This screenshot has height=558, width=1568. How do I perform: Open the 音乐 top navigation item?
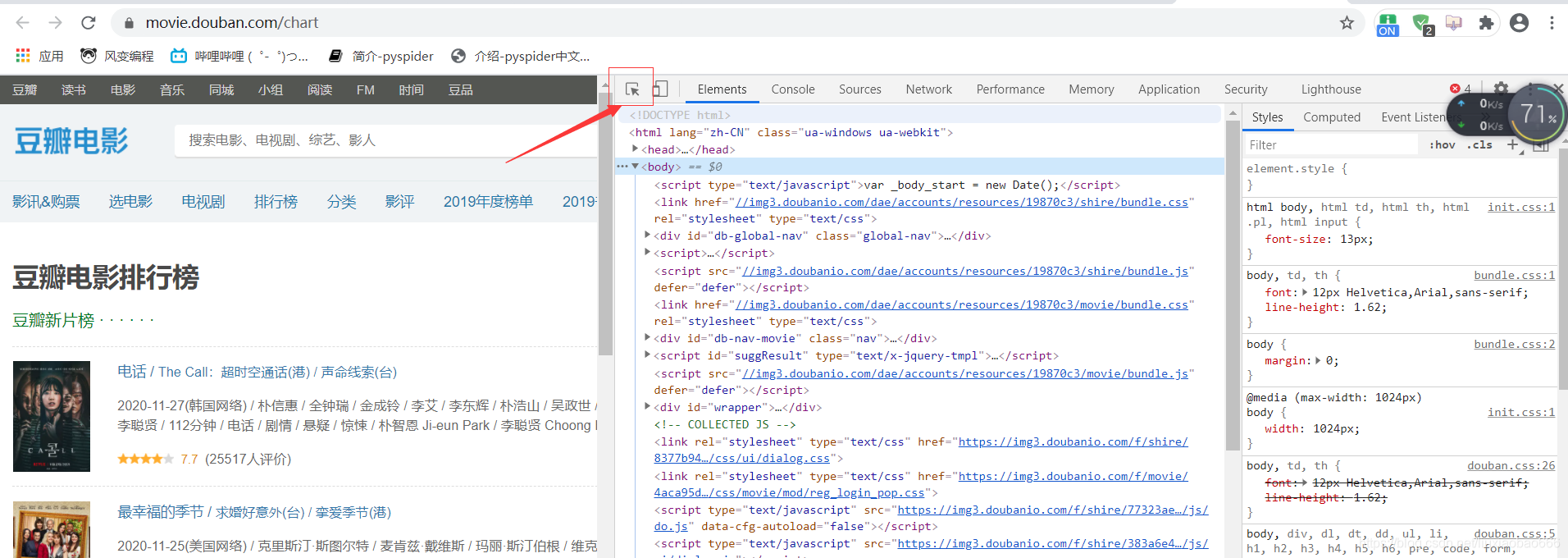tap(172, 89)
